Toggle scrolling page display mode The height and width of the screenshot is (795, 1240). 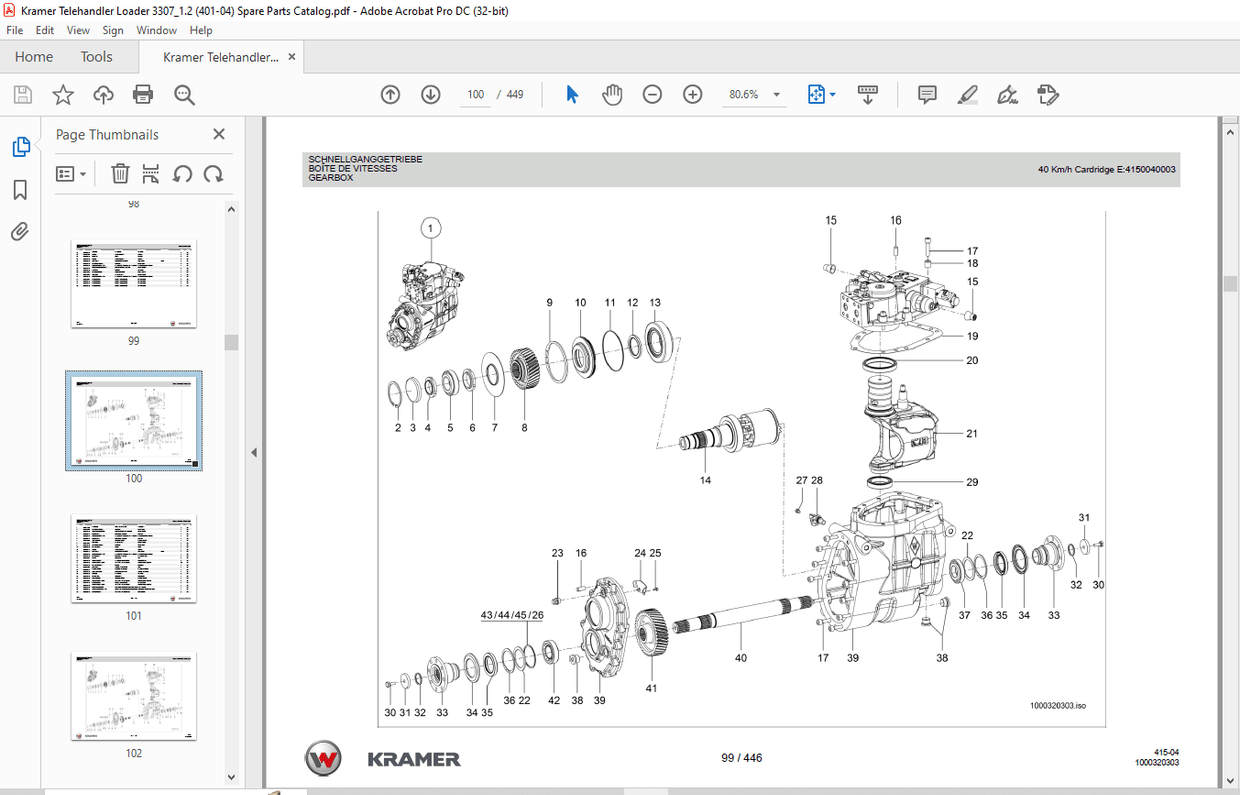[867, 94]
